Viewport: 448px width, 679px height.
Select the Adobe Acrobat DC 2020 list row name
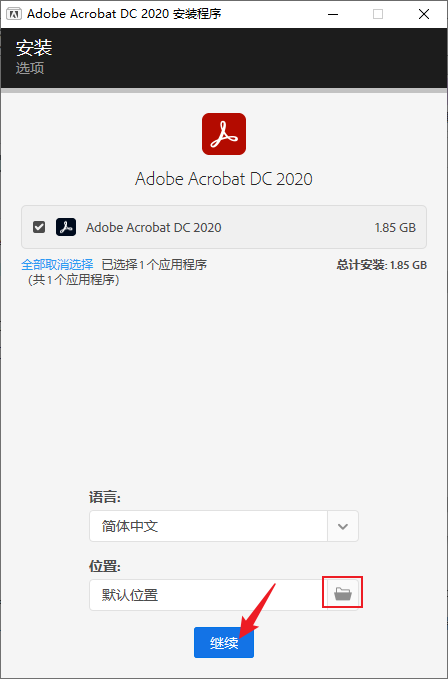click(x=154, y=227)
